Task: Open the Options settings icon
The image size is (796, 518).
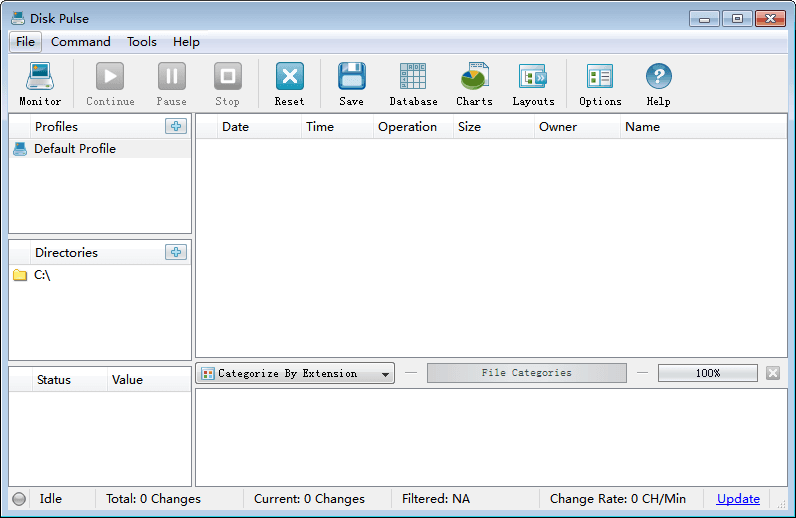Action: (x=600, y=77)
